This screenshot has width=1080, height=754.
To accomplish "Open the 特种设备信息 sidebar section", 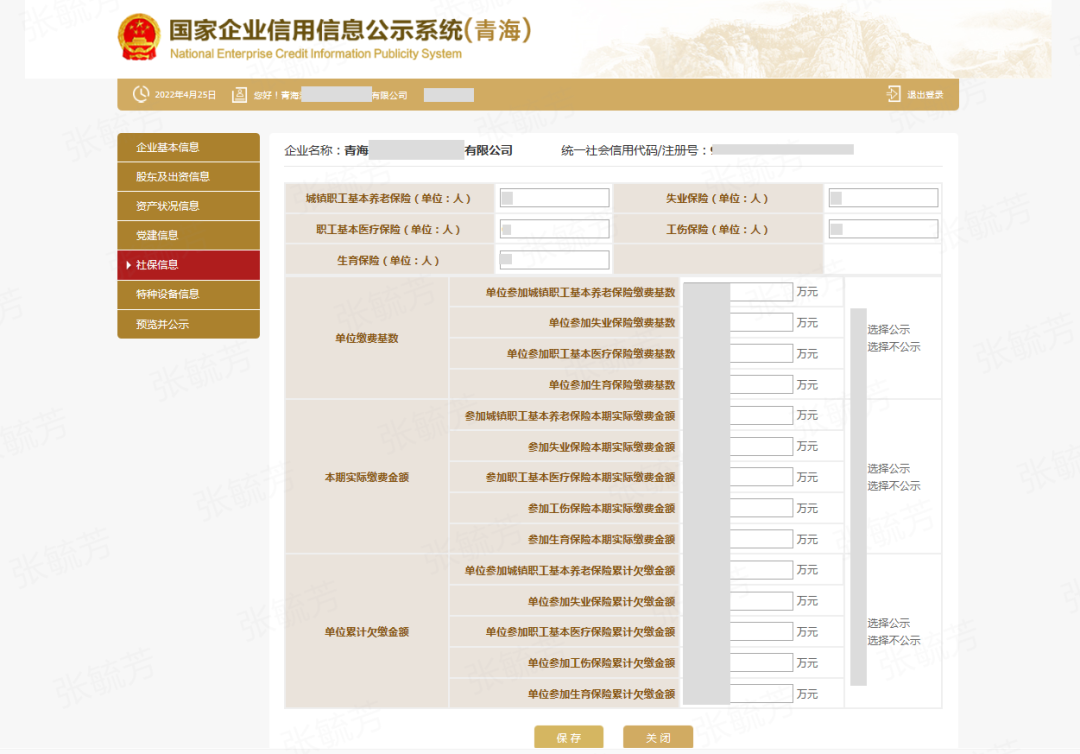I will coord(189,295).
